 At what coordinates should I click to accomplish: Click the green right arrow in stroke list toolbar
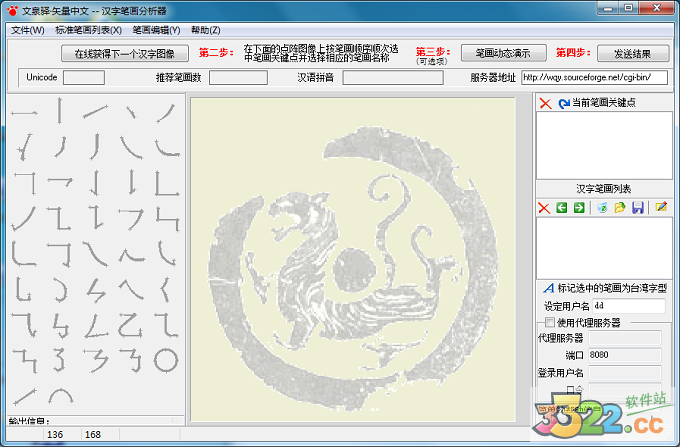(579, 208)
